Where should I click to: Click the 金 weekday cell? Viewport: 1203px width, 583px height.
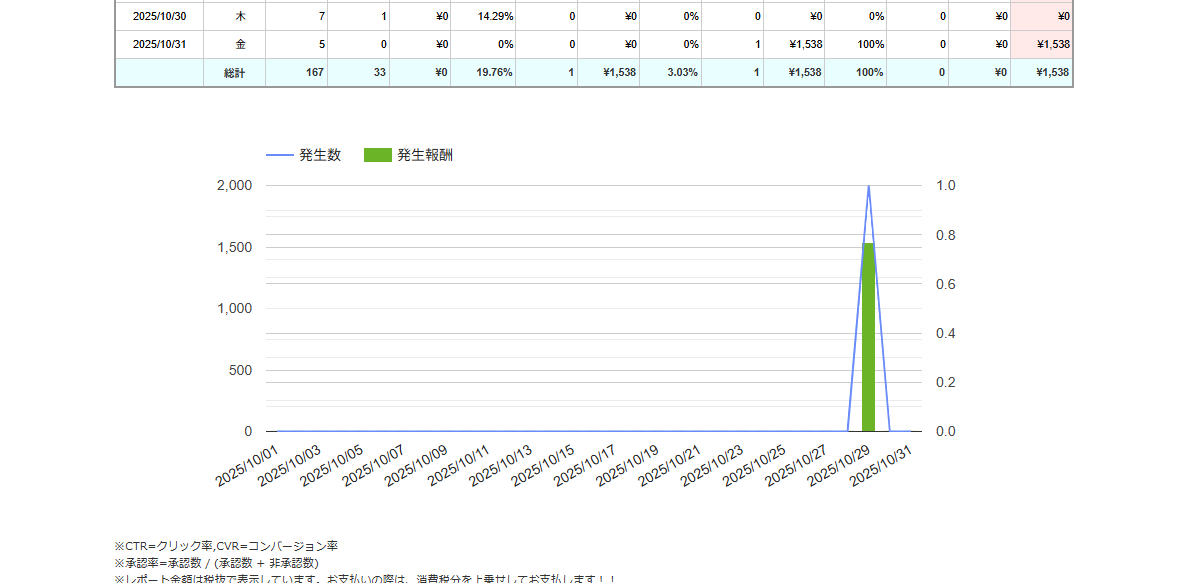click(240, 44)
